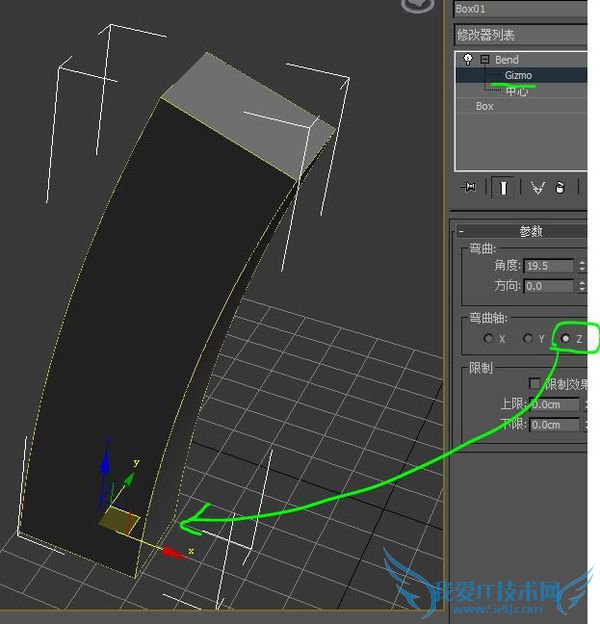Click the 下限 value field
The width and height of the screenshot is (600, 624).
[555, 425]
